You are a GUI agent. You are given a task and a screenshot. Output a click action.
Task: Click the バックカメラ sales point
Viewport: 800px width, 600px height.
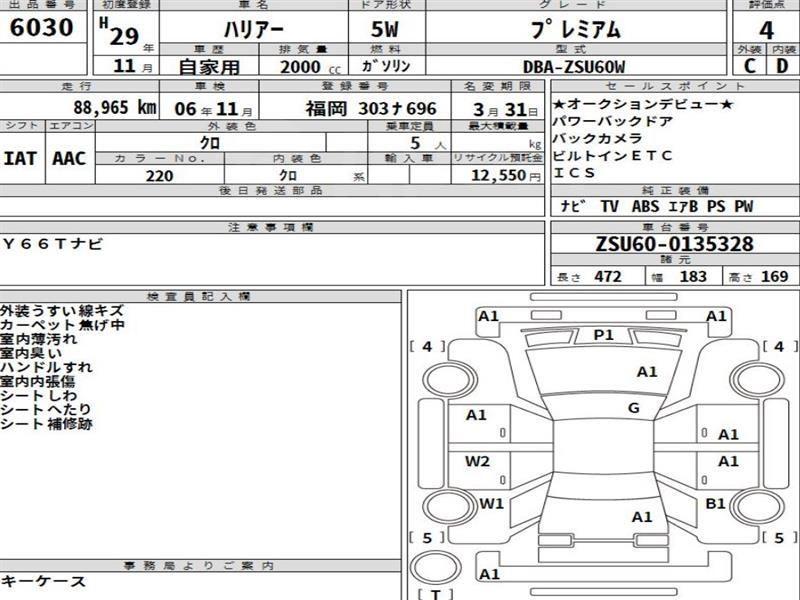point(597,139)
